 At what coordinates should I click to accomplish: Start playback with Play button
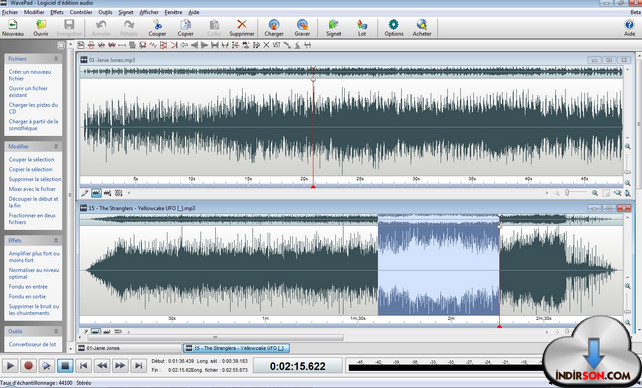[10, 365]
